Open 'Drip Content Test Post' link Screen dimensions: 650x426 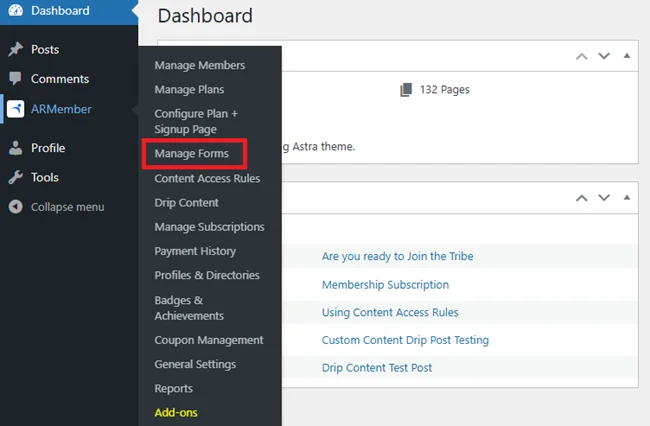click(x=377, y=368)
